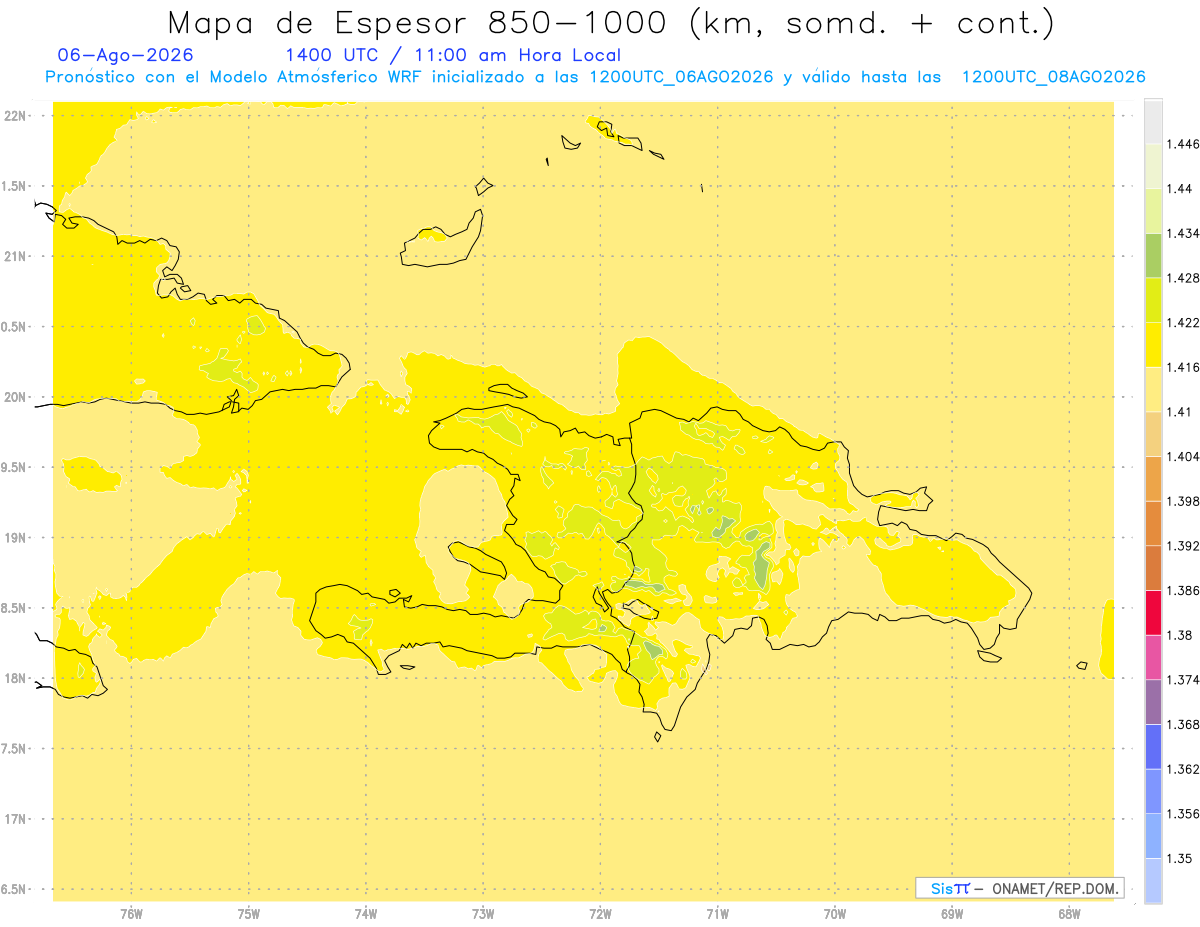Click the '68W' longitude label
This screenshot has width=1200, height=927.
pyautogui.click(x=1069, y=914)
